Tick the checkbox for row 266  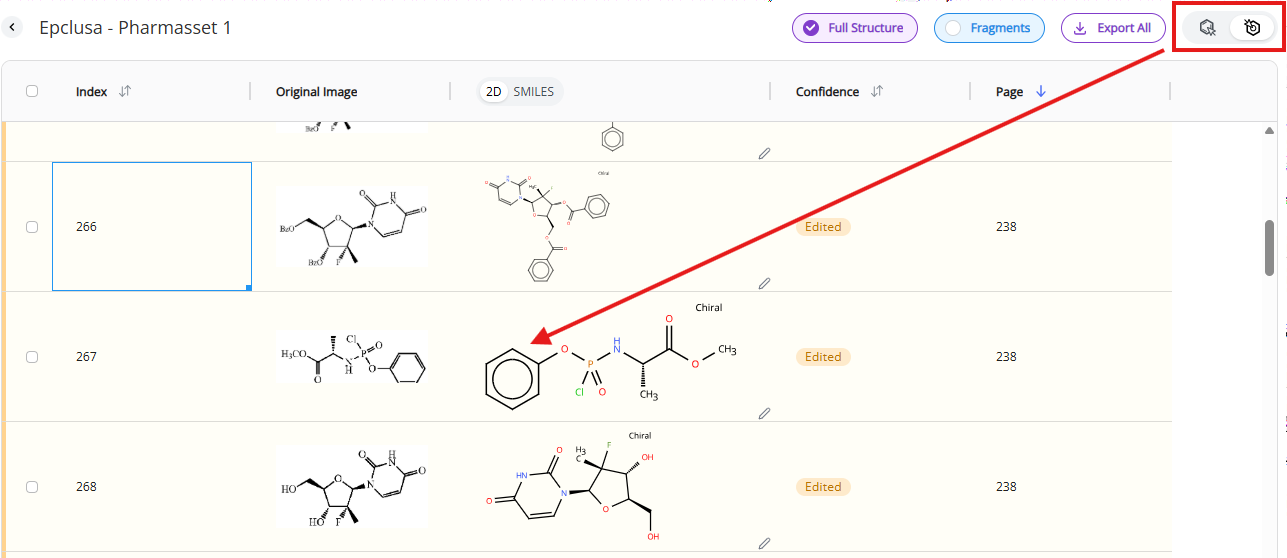(32, 227)
